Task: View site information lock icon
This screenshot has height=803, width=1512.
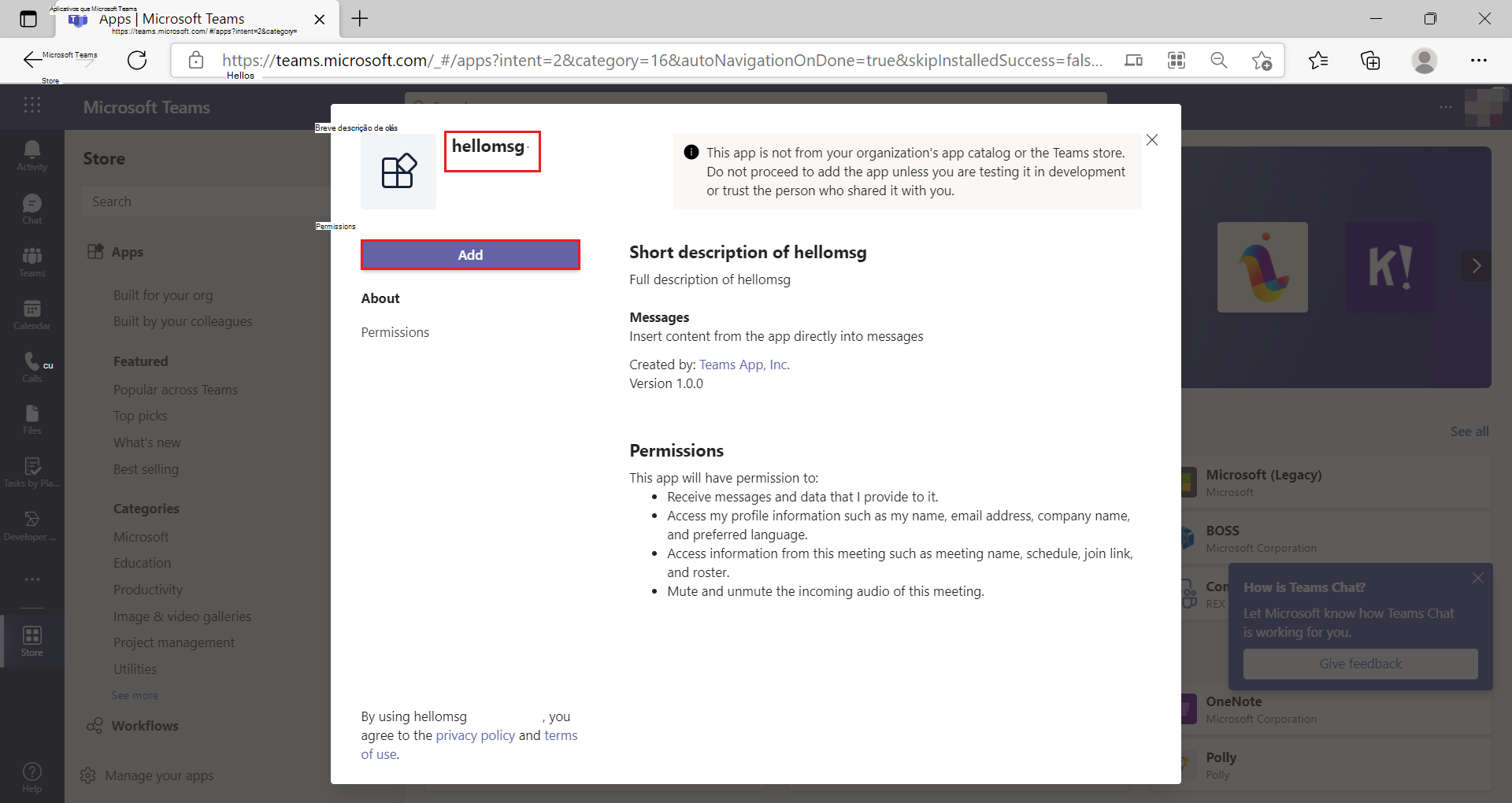Action: pos(196,61)
